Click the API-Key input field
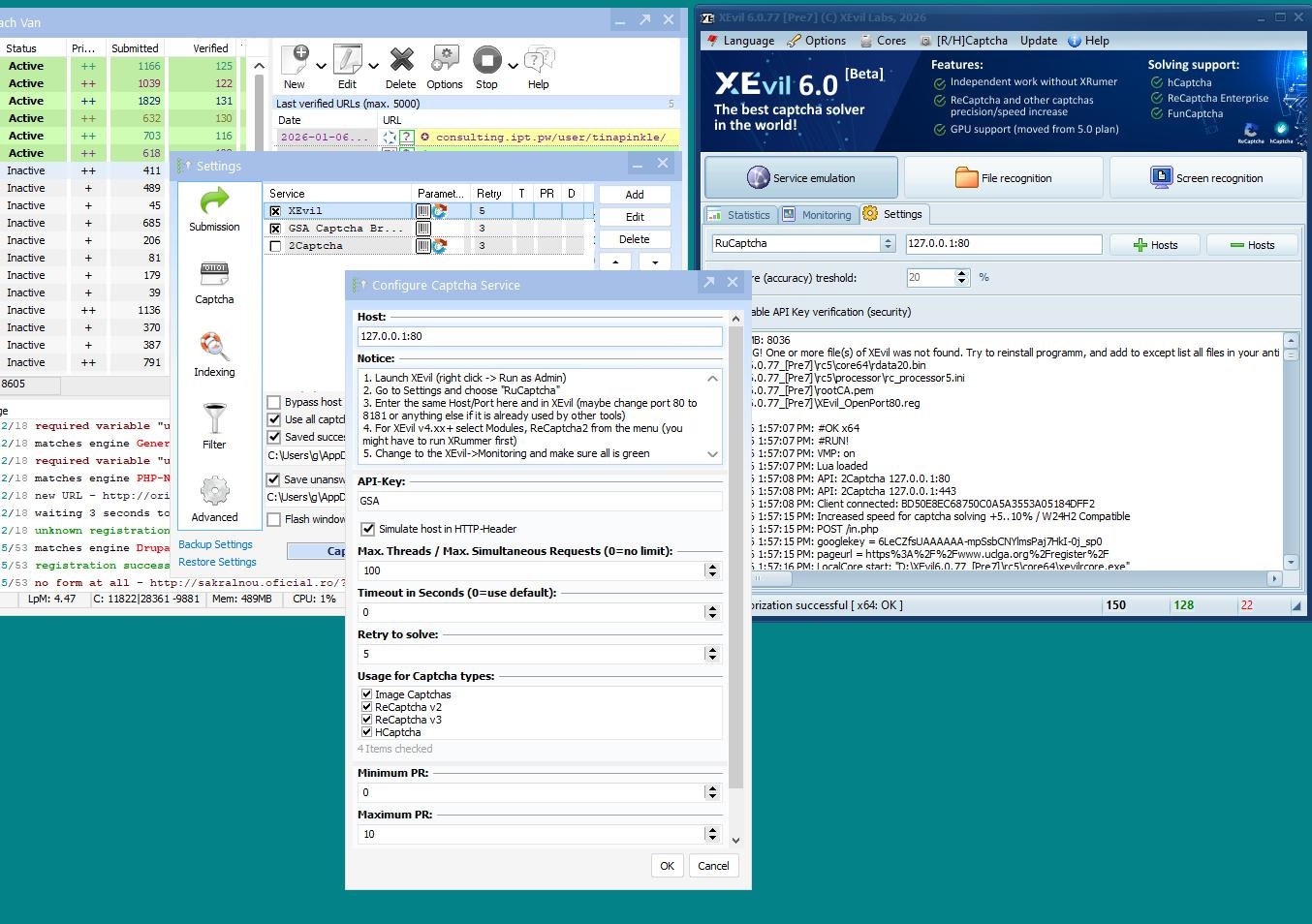 (x=540, y=501)
